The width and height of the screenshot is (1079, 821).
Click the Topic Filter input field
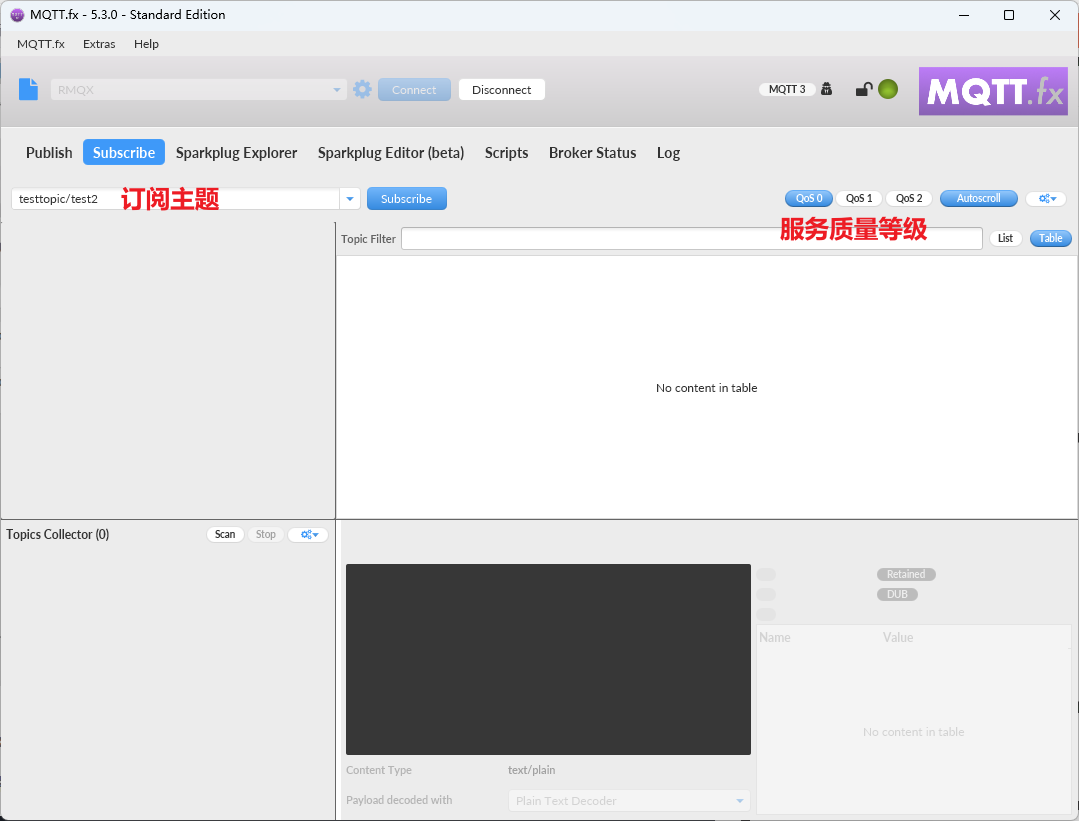[x=692, y=238]
